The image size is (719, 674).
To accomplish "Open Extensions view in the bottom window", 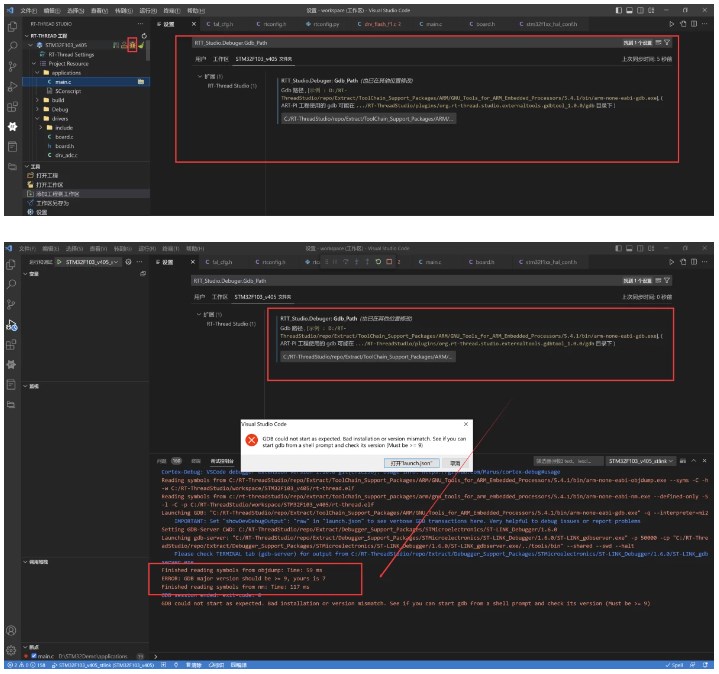I will coord(11,345).
